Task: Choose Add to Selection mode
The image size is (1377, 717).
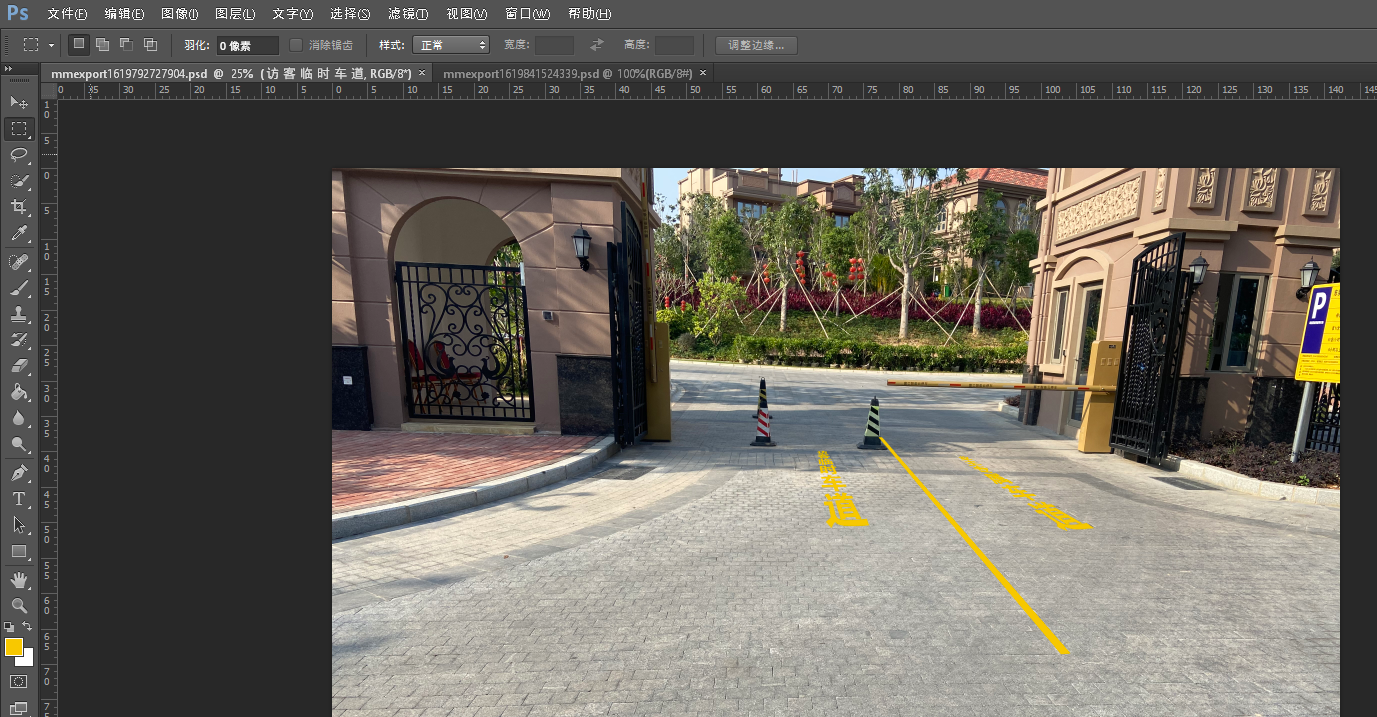Action: (102, 44)
